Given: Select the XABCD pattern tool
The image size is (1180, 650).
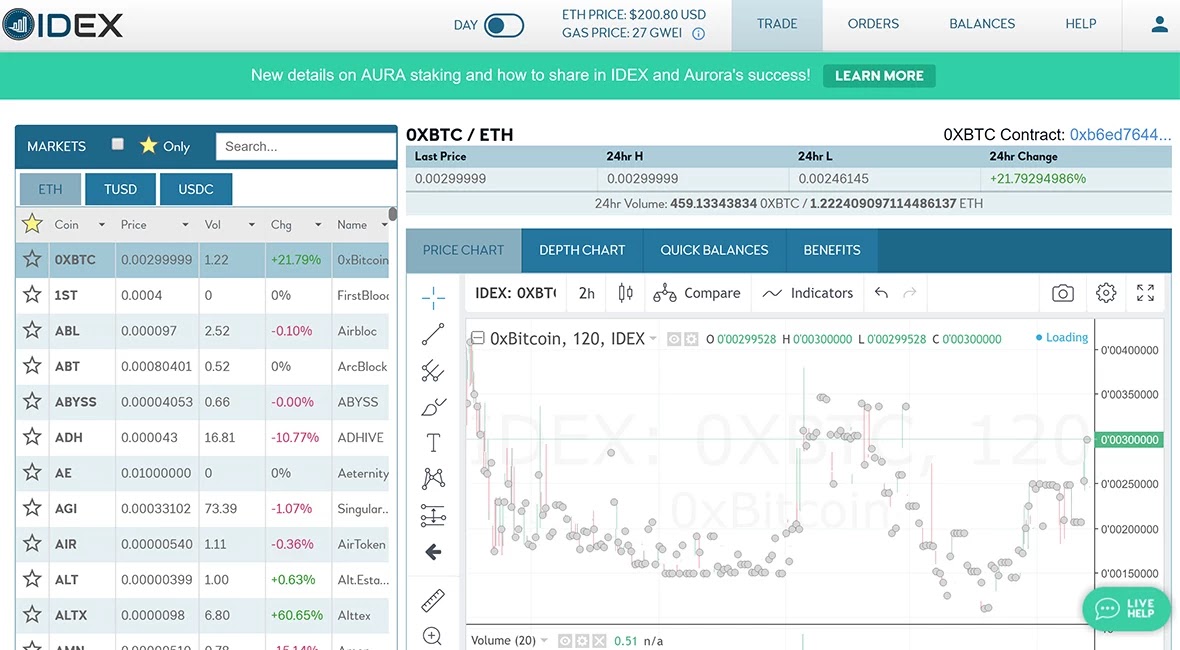Looking at the screenshot, I should pos(433,478).
